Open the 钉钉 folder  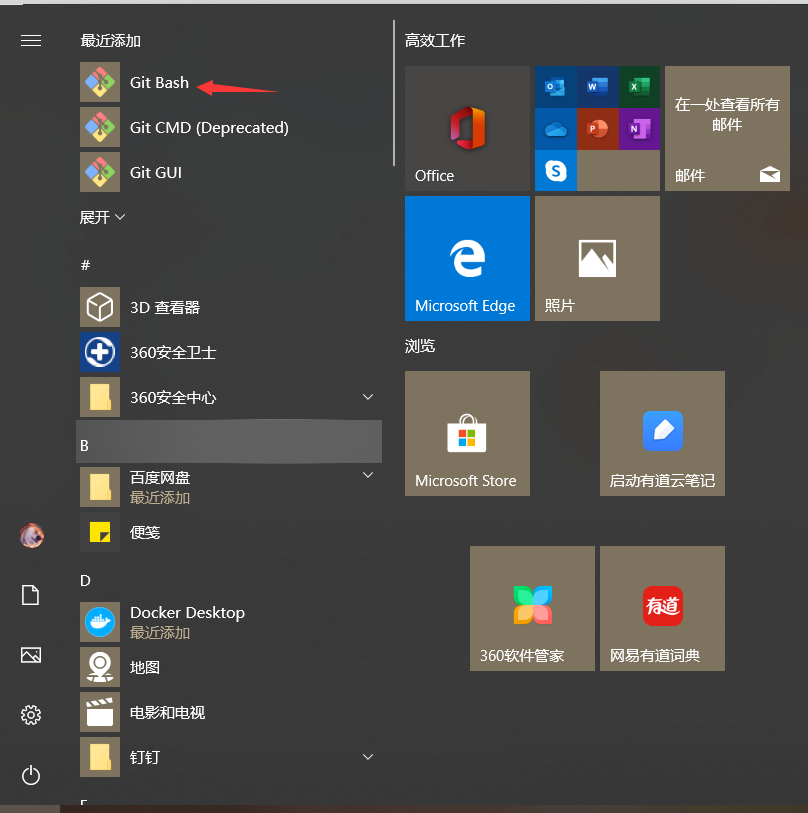[230, 758]
